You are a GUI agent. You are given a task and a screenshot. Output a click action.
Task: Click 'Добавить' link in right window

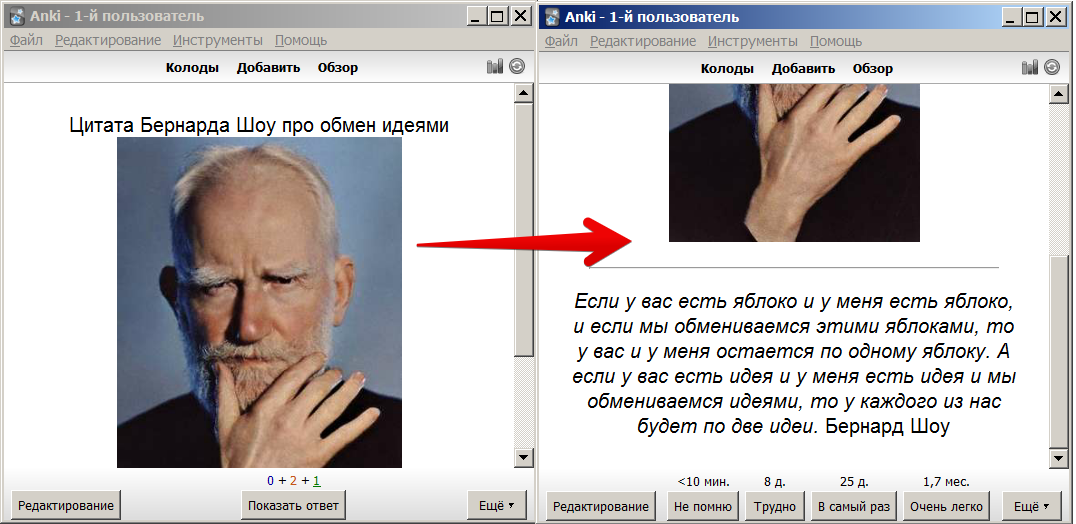tap(803, 69)
